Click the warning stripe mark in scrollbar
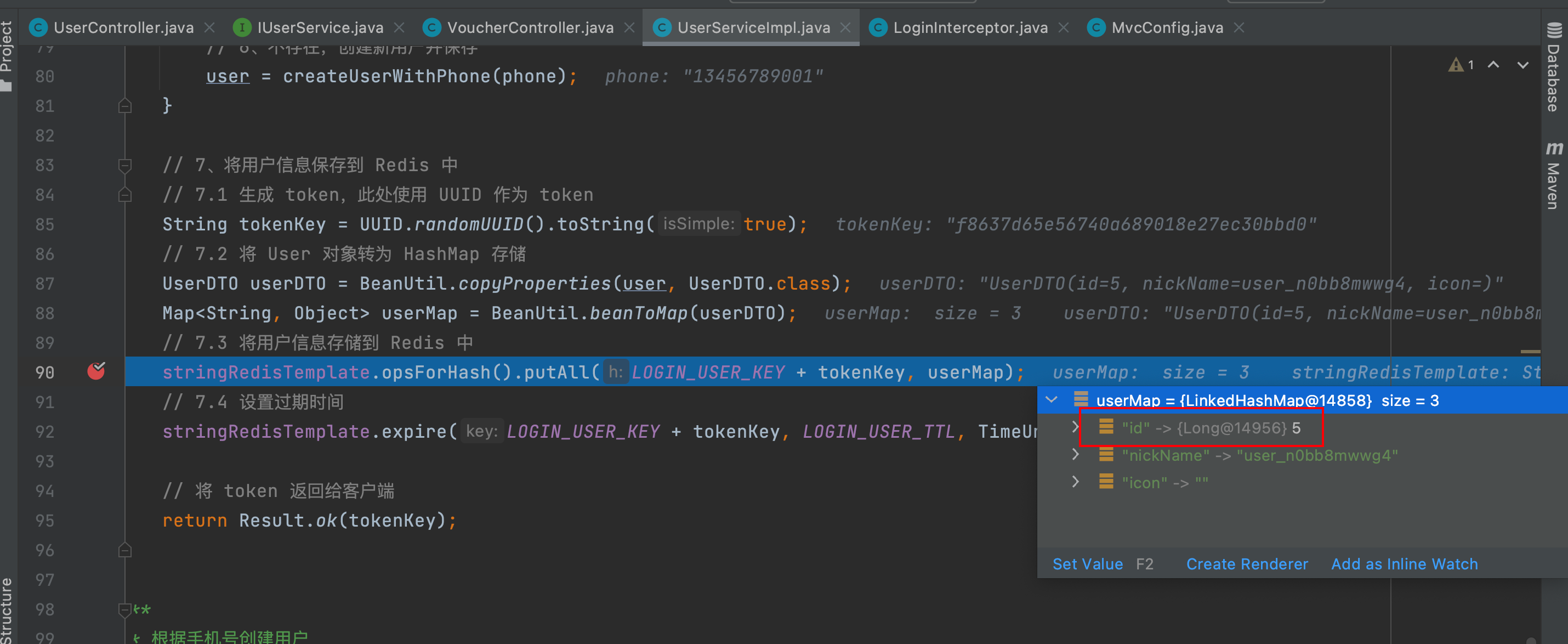 [x=1530, y=352]
